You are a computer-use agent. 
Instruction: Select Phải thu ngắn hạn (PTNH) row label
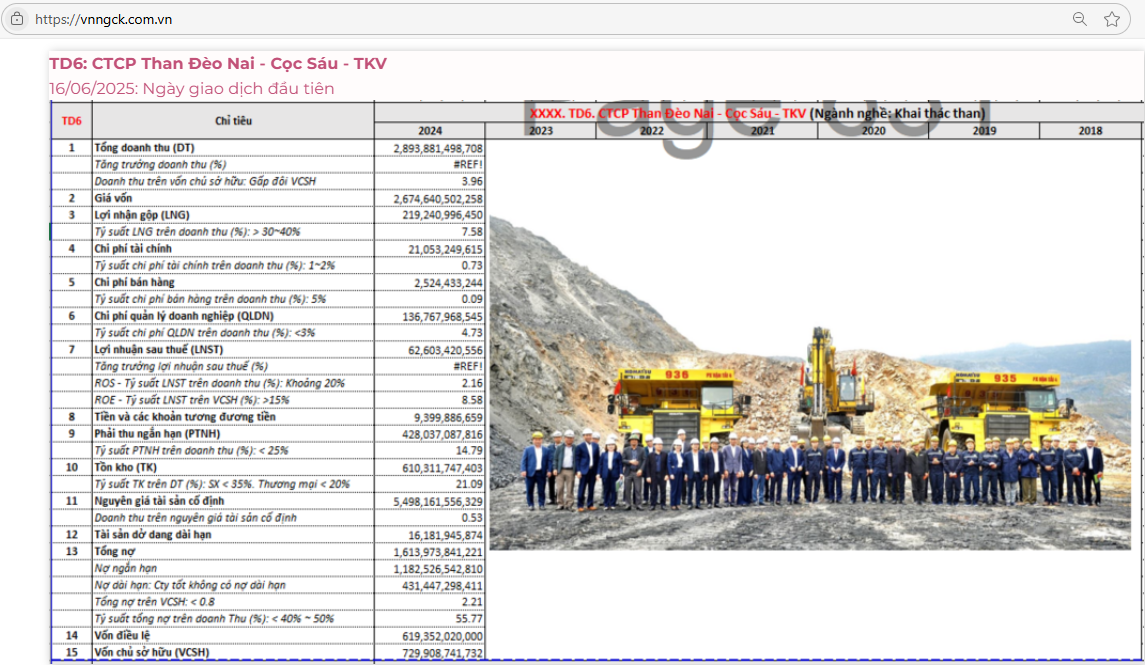[158, 433]
